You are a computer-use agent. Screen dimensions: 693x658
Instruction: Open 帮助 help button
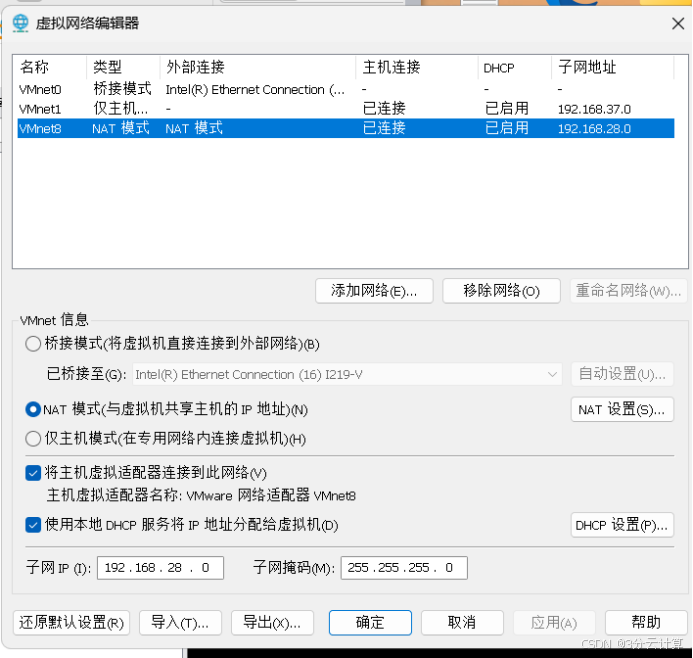pyautogui.click(x=646, y=623)
